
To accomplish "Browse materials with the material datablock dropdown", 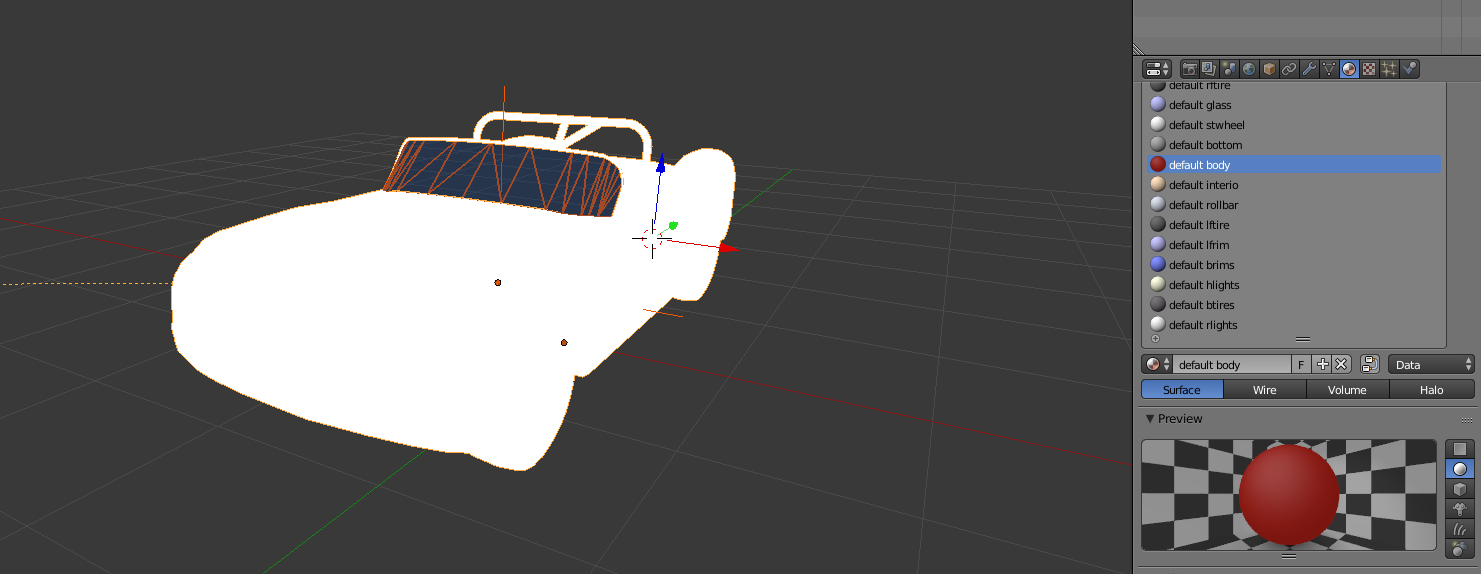I will pos(1157,365).
